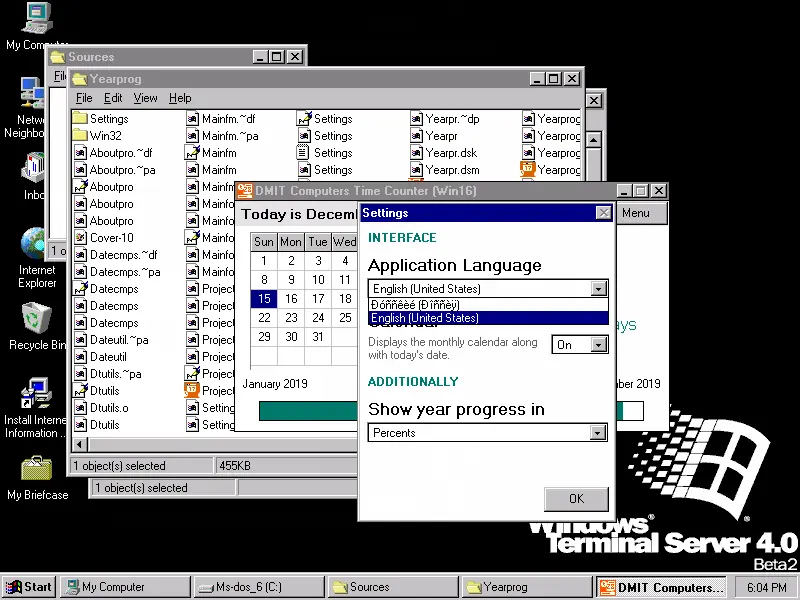800x600 pixels.
Task: Choose the garbled first language option
Action: (488, 305)
